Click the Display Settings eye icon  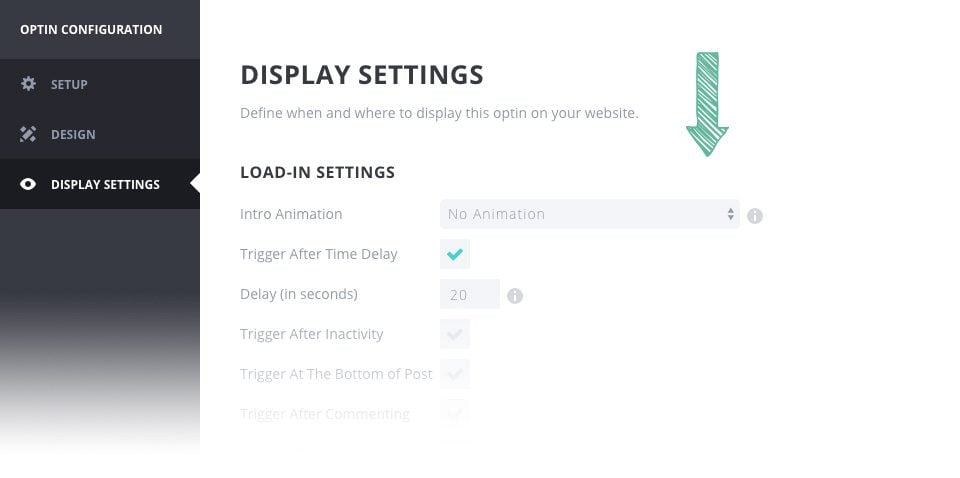click(28, 184)
